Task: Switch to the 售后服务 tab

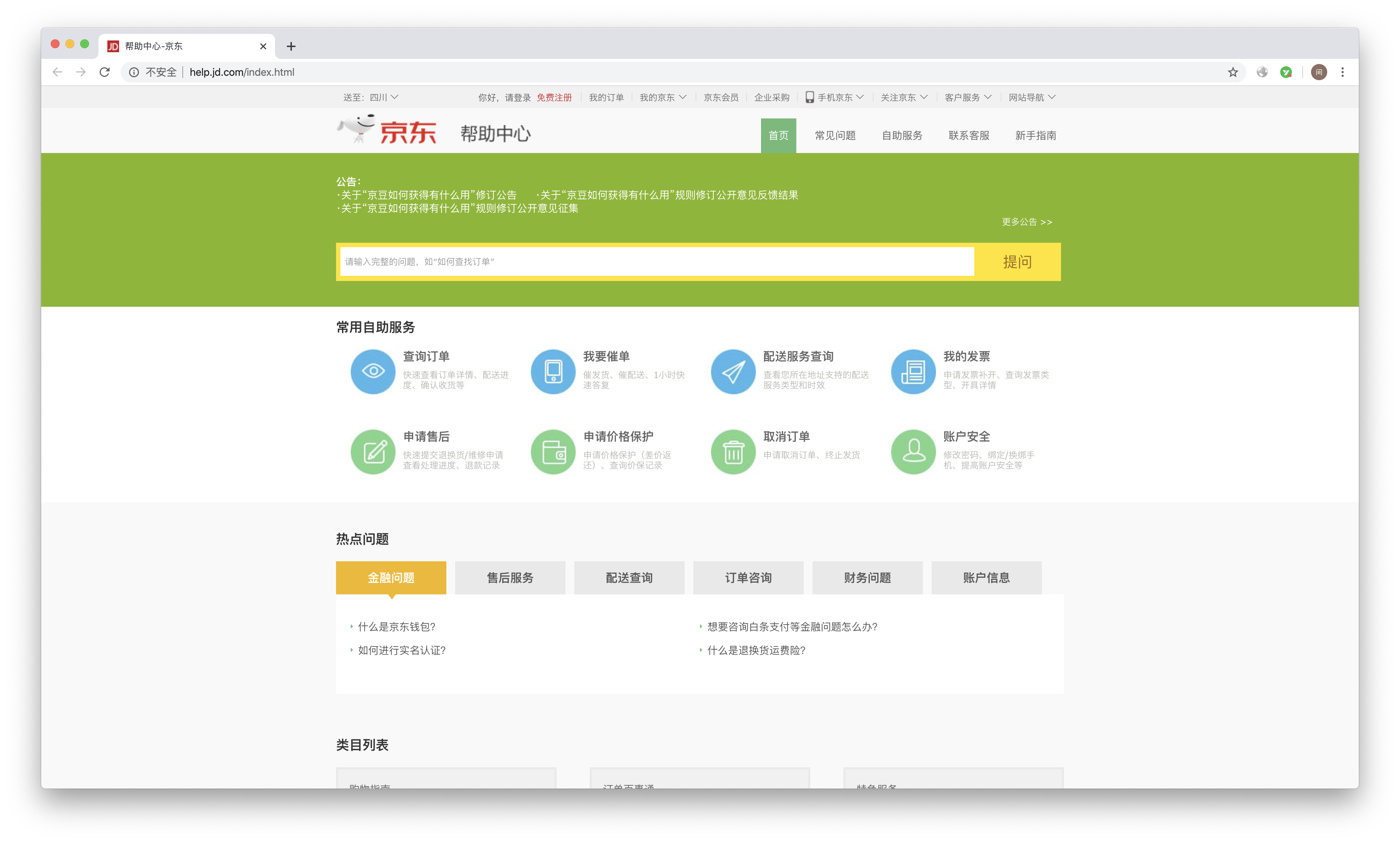Action: [510, 578]
